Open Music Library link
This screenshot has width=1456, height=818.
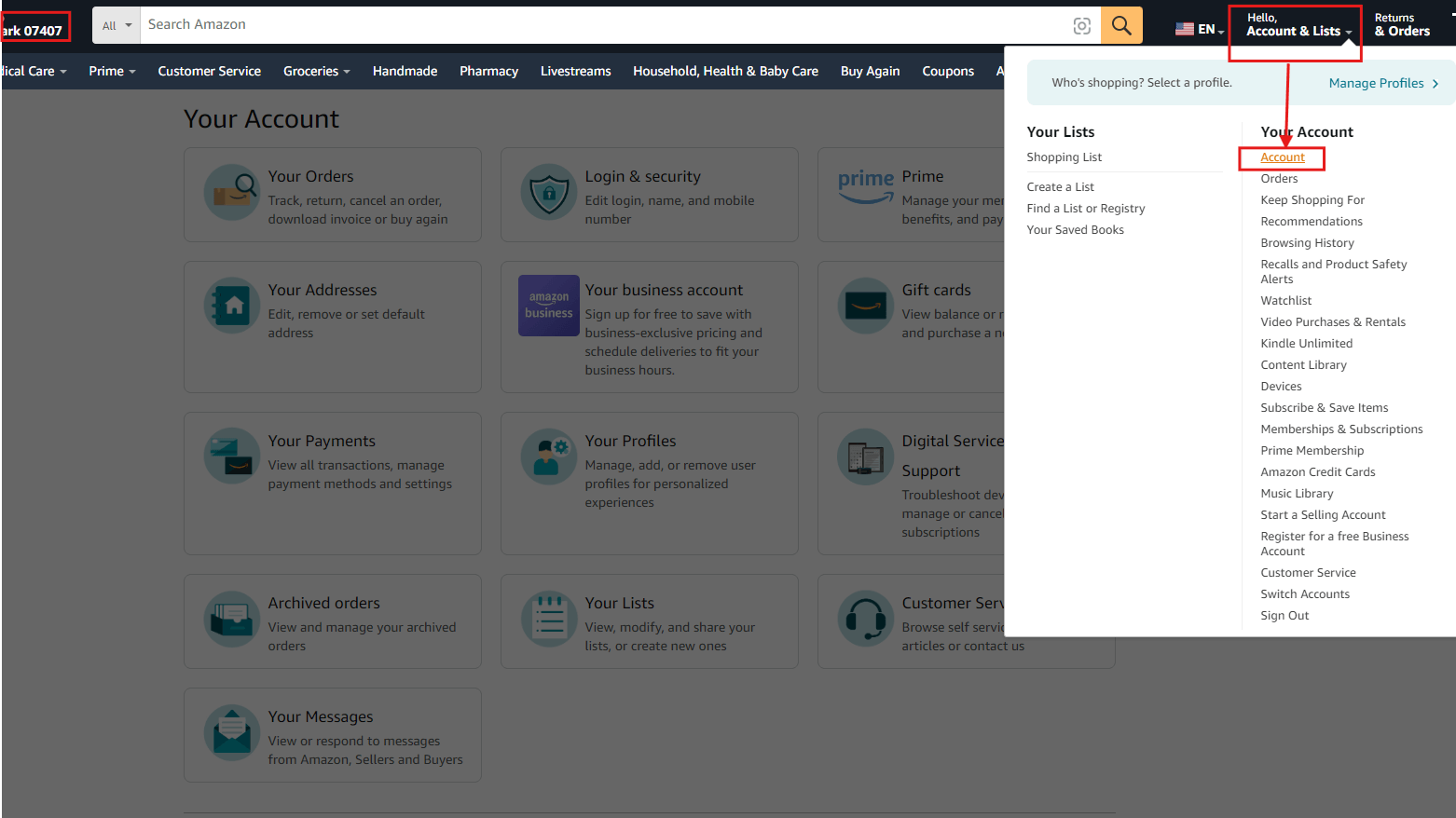1297,494
